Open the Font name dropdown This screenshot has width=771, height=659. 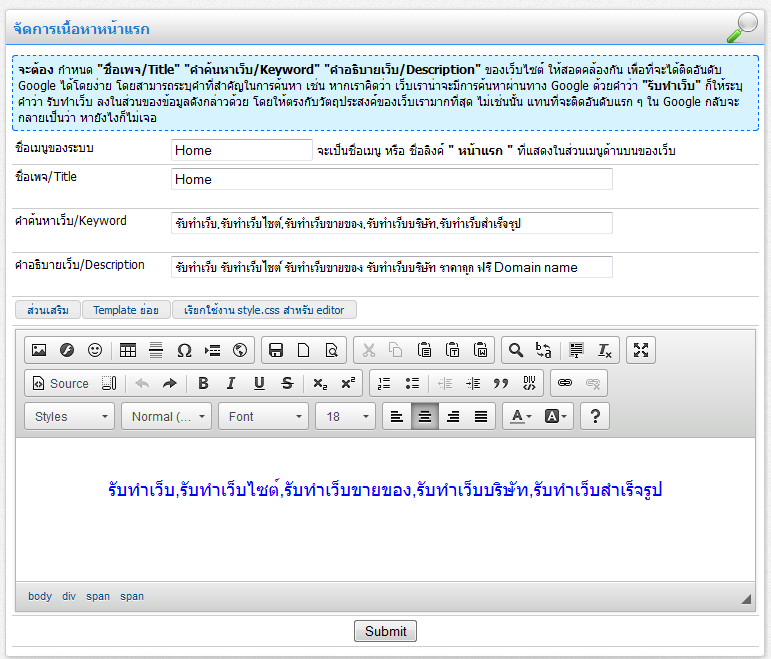[264, 417]
